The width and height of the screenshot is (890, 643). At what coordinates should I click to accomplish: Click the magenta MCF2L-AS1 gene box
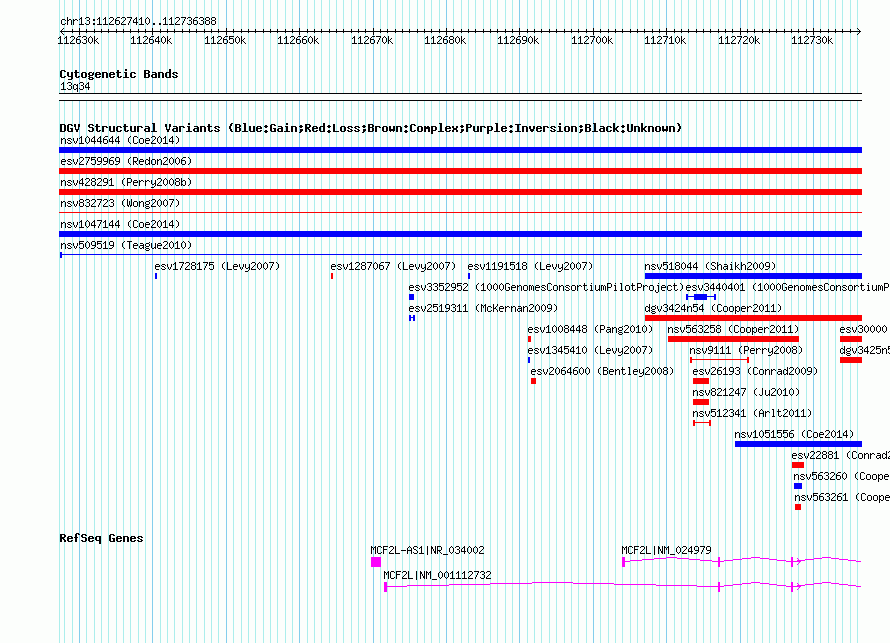[376, 562]
